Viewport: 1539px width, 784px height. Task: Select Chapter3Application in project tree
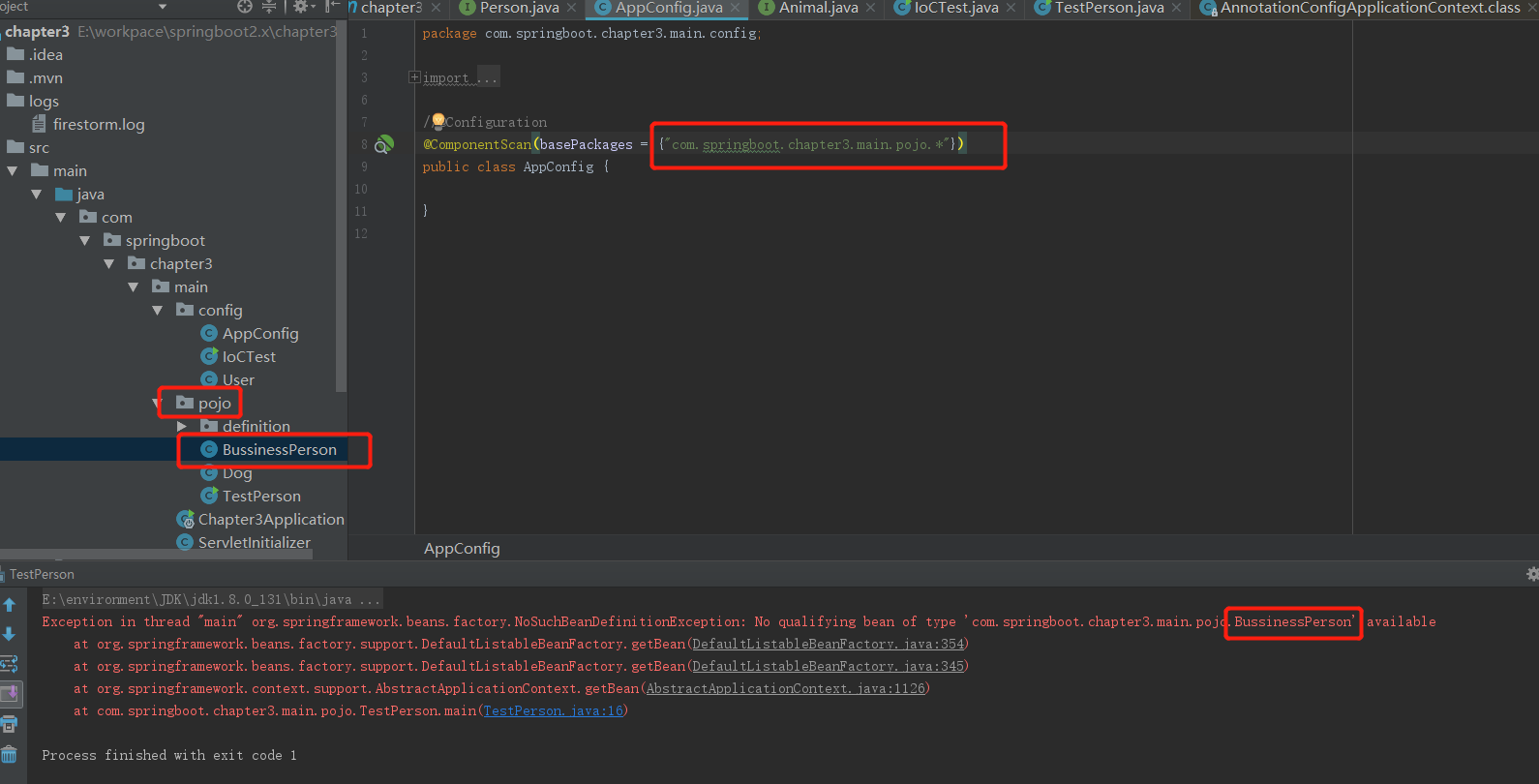point(260,520)
